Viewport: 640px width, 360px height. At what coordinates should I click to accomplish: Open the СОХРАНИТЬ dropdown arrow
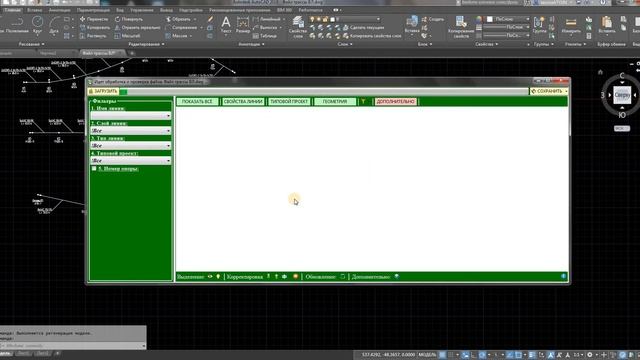coord(566,91)
